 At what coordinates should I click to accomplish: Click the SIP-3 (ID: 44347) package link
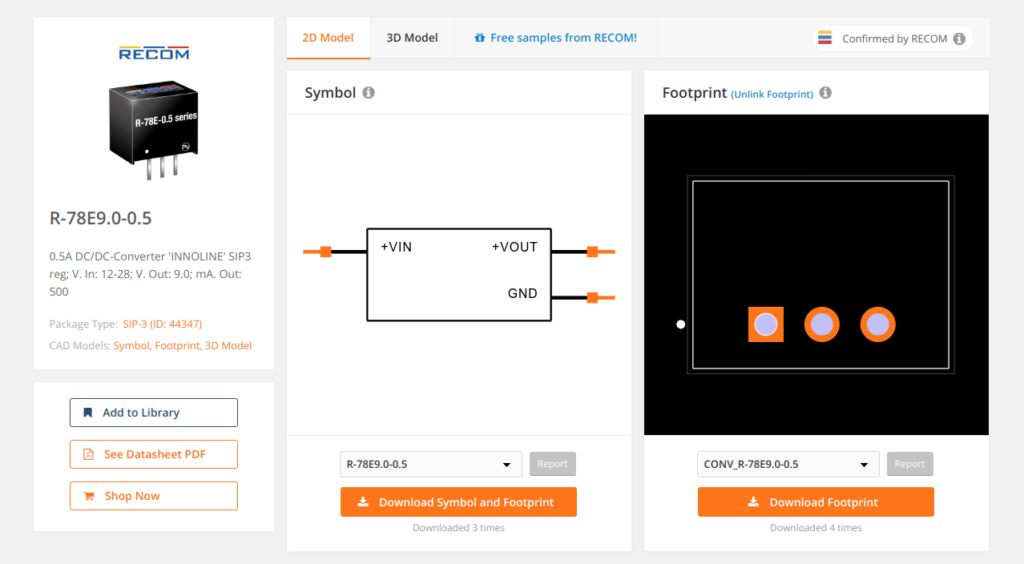[x=163, y=324]
